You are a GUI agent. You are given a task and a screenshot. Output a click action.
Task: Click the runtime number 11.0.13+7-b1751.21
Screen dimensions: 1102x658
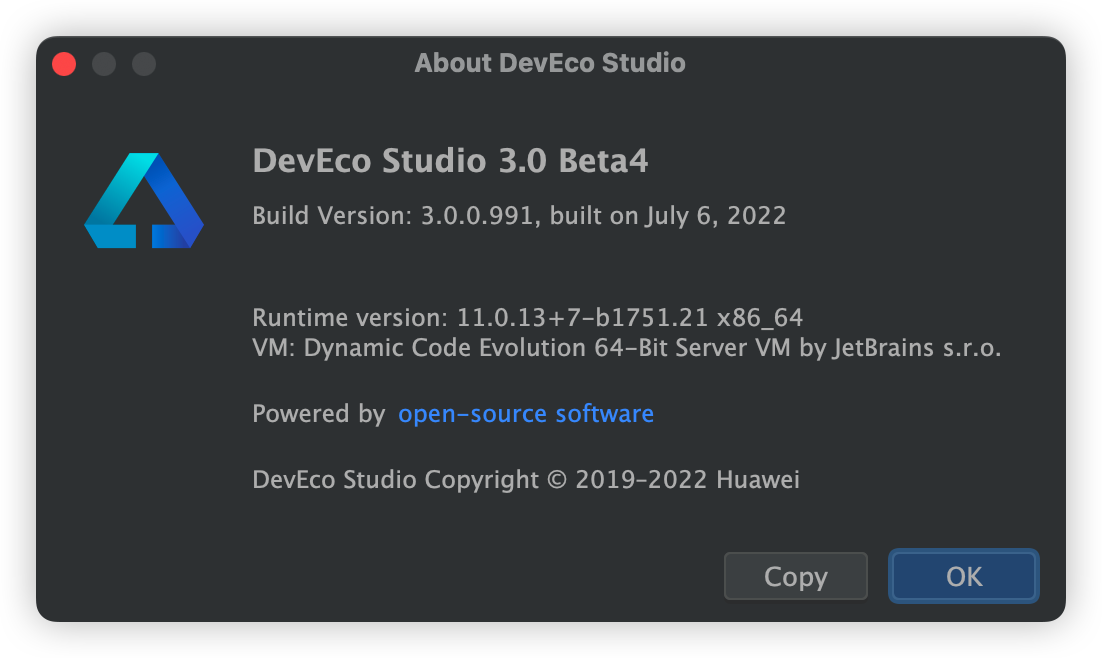(x=583, y=319)
